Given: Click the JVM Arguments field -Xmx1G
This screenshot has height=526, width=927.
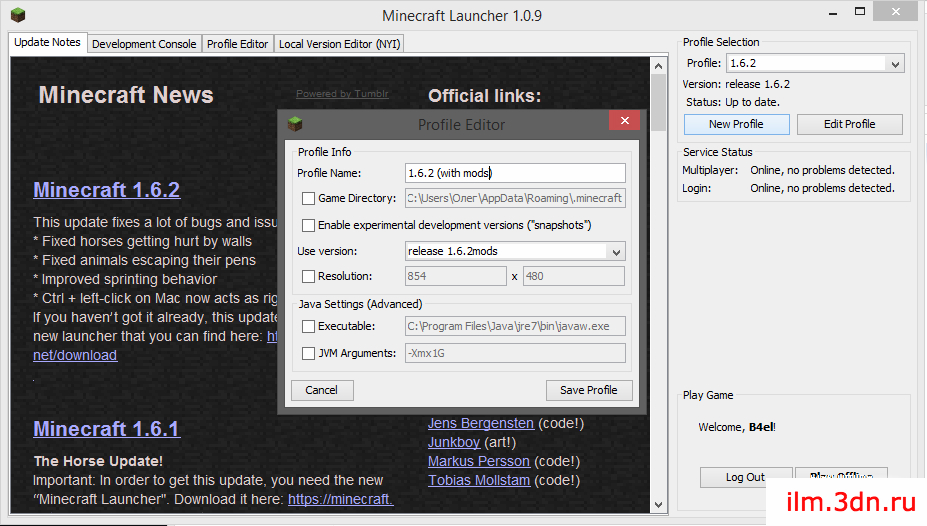Looking at the screenshot, I should point(515,353).
